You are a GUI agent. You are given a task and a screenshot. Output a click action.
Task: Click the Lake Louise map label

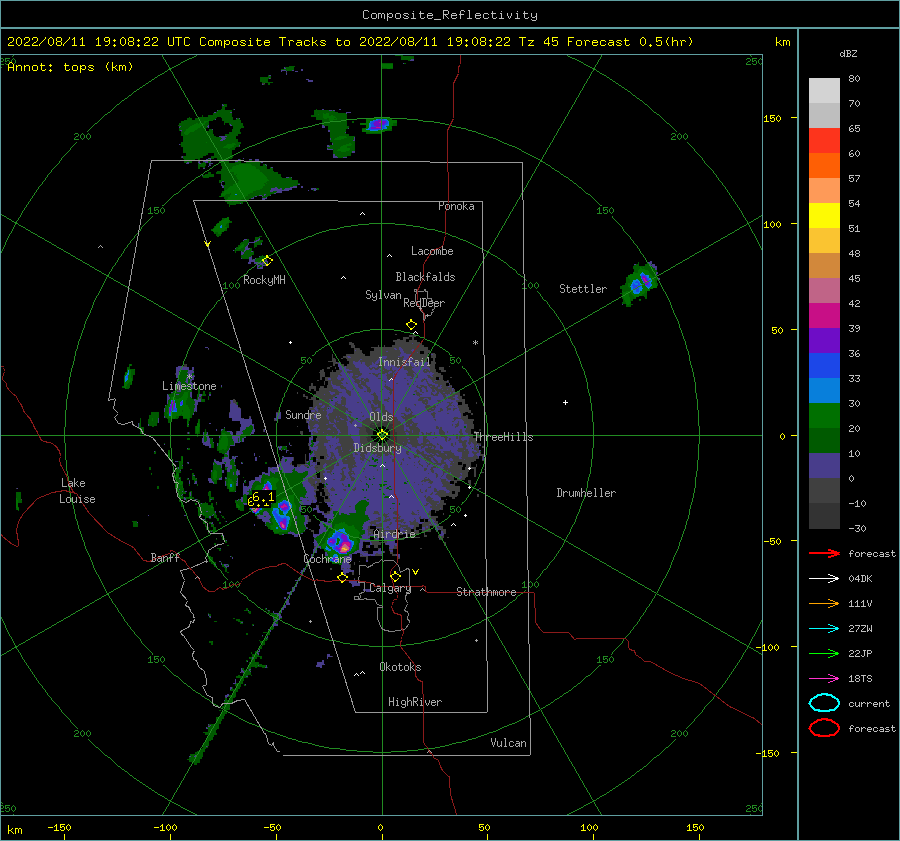click(77, 491)
